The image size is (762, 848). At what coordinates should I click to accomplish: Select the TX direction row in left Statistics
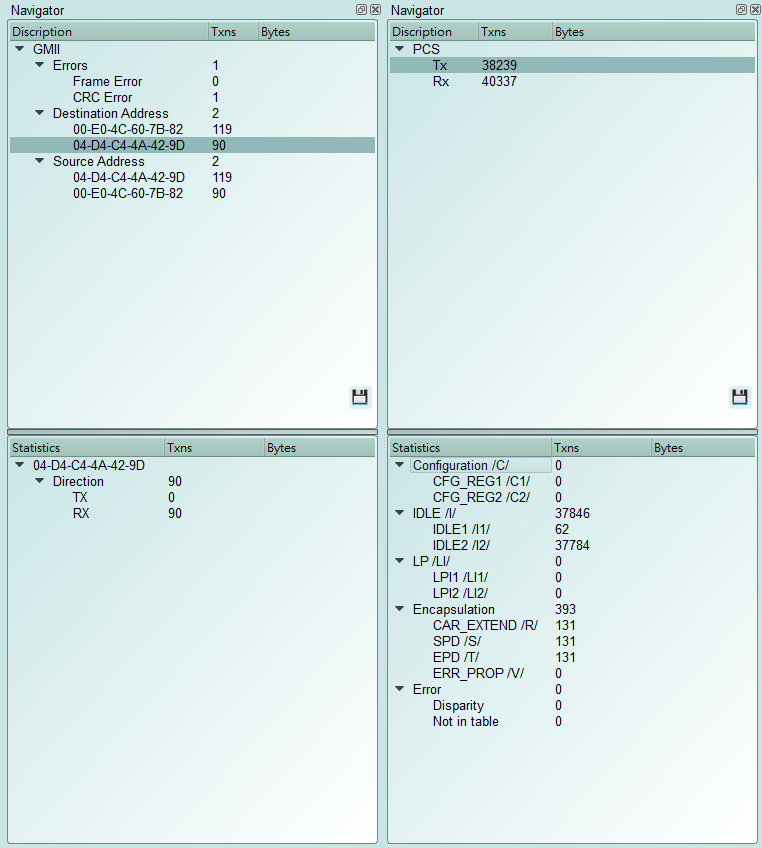coord(193,498)
